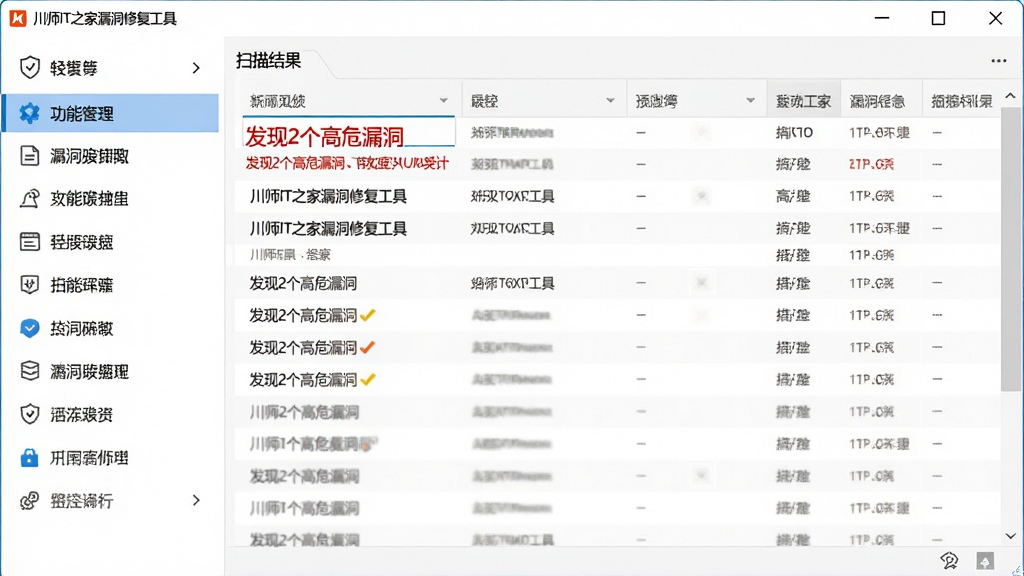
Task: Open the blue padlock sidebar entry
Action: [29, 457]
